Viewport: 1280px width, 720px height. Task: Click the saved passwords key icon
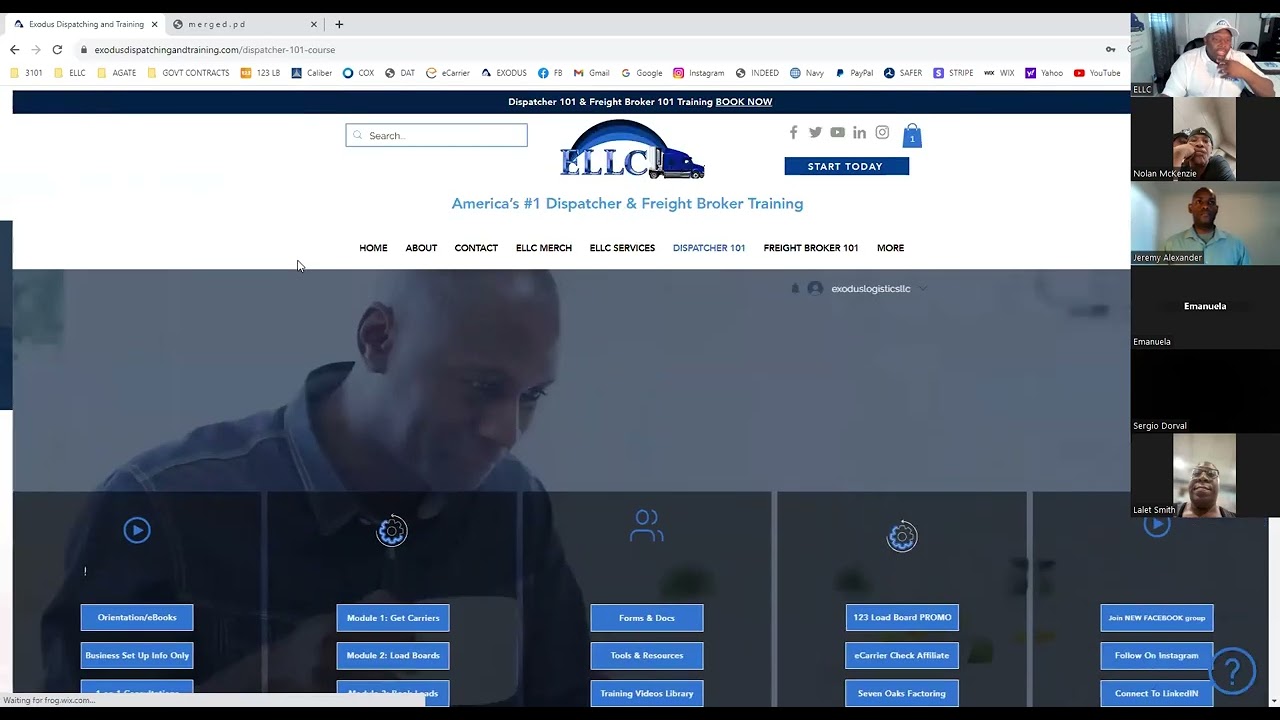point(1110,50)
